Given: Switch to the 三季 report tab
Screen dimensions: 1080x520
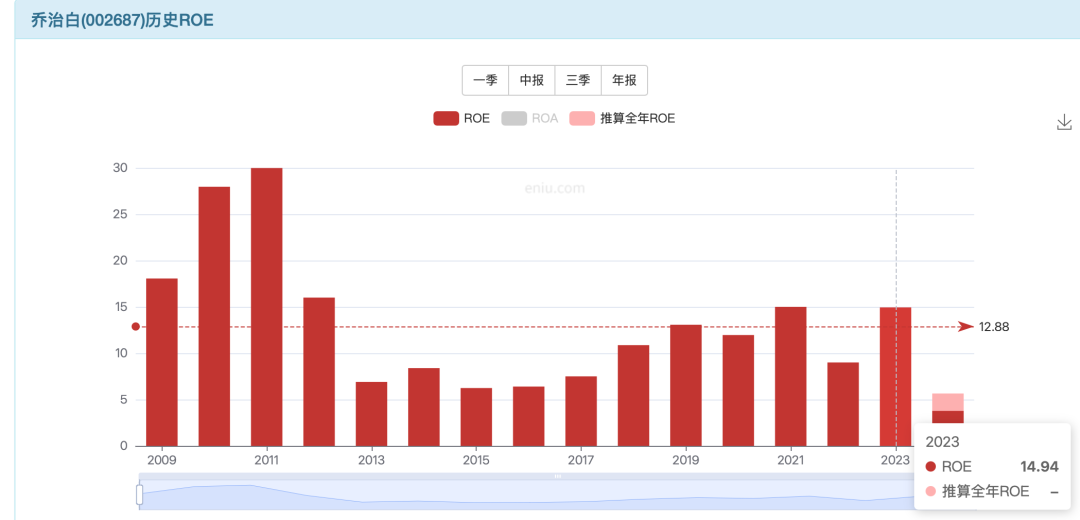Looking at the screenshot, I should [x=578, y=81].
